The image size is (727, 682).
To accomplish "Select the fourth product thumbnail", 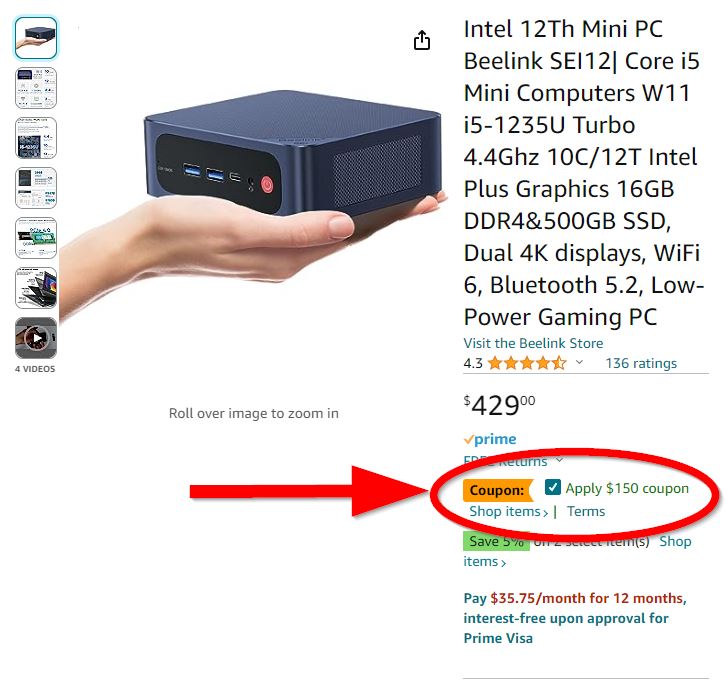I will tap(36, 188).
